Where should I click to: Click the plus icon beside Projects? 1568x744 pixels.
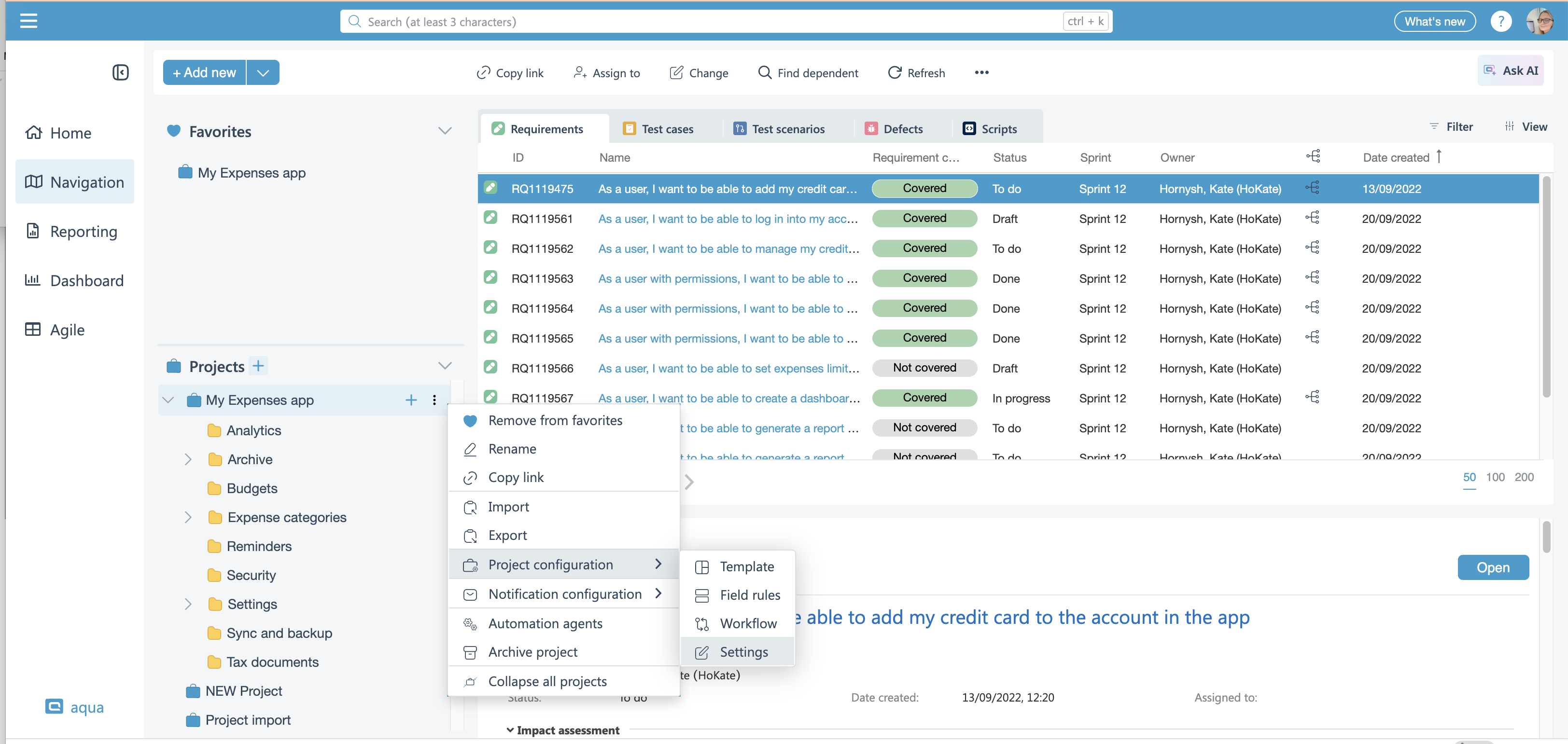pos(259,366)
